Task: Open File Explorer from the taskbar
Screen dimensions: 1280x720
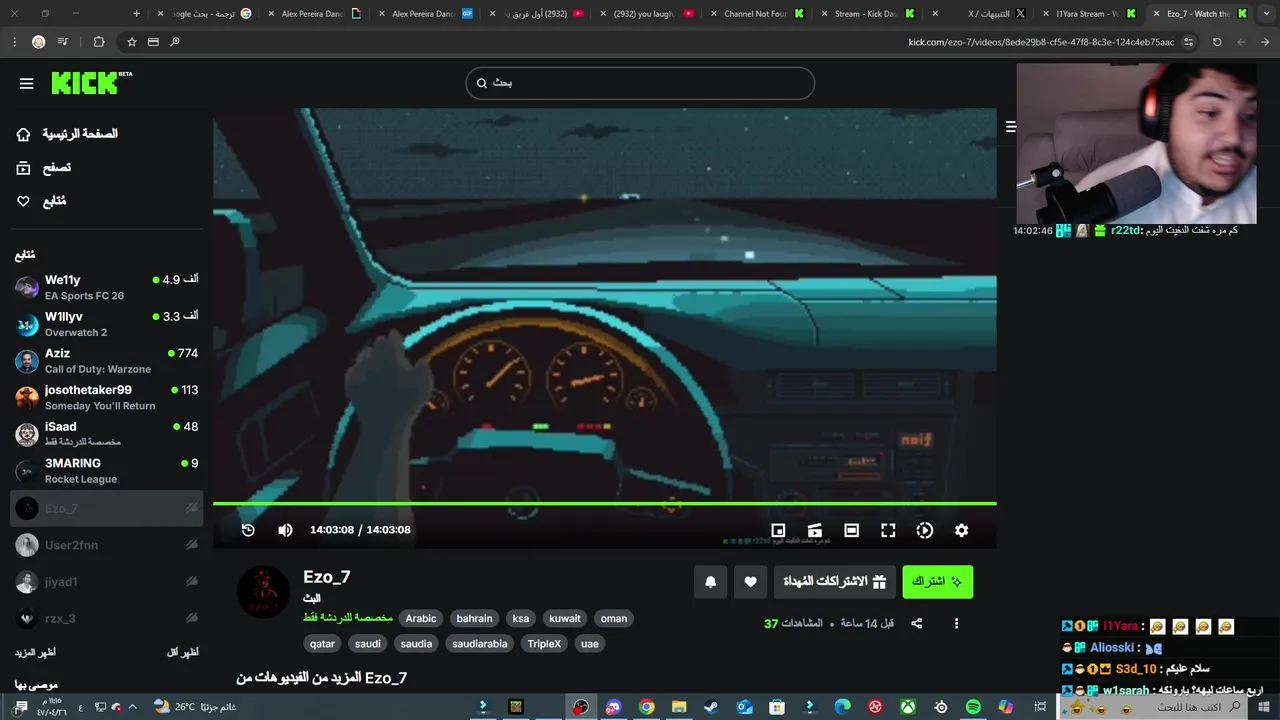Action: pos(679,707)
